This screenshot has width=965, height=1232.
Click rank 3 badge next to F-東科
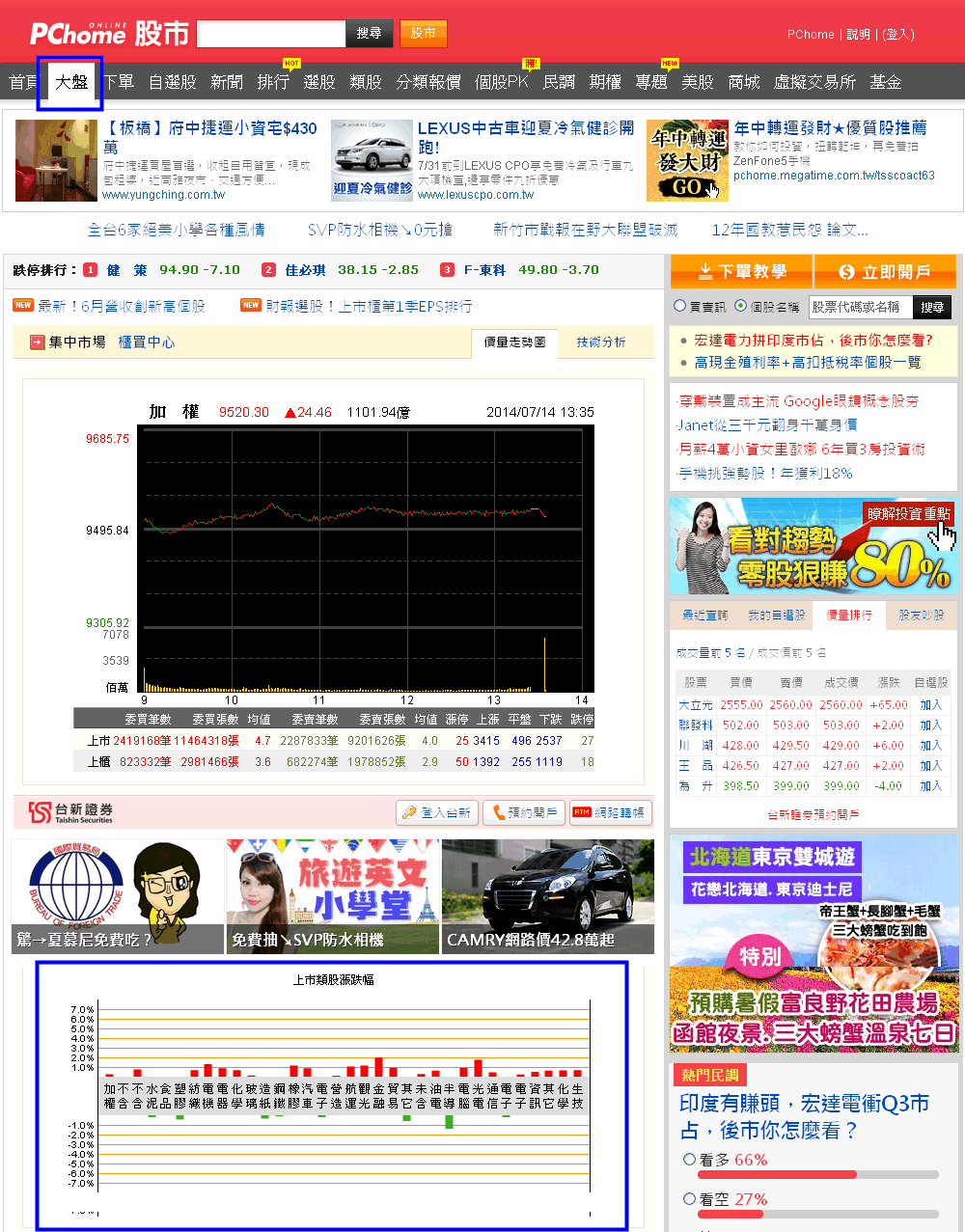click(x=447, y=270)
